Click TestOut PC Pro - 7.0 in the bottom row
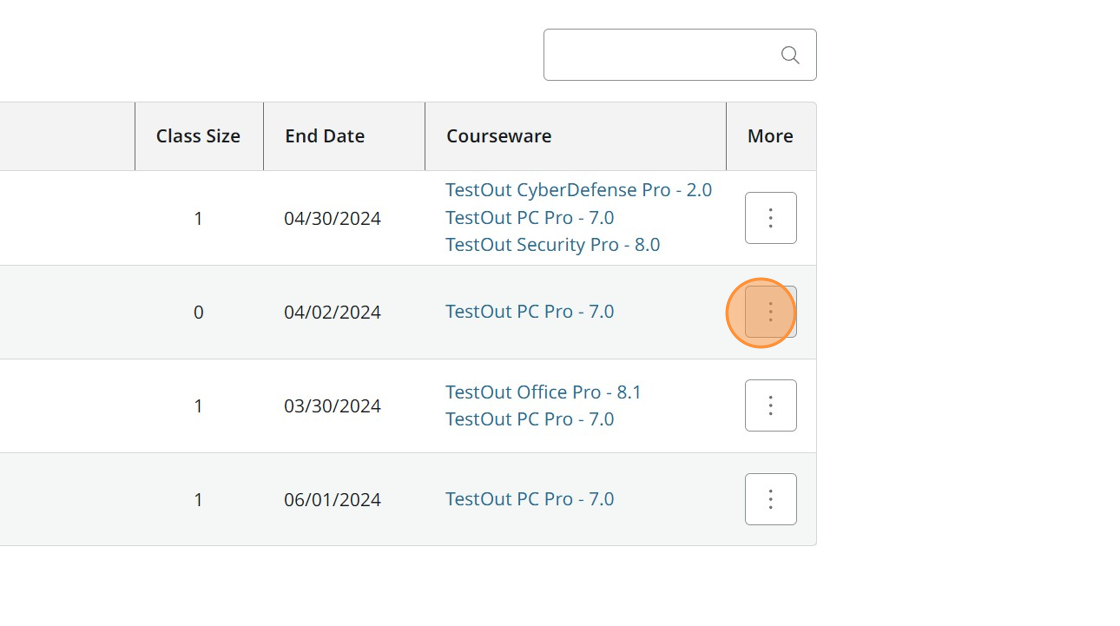 point(529,498)
